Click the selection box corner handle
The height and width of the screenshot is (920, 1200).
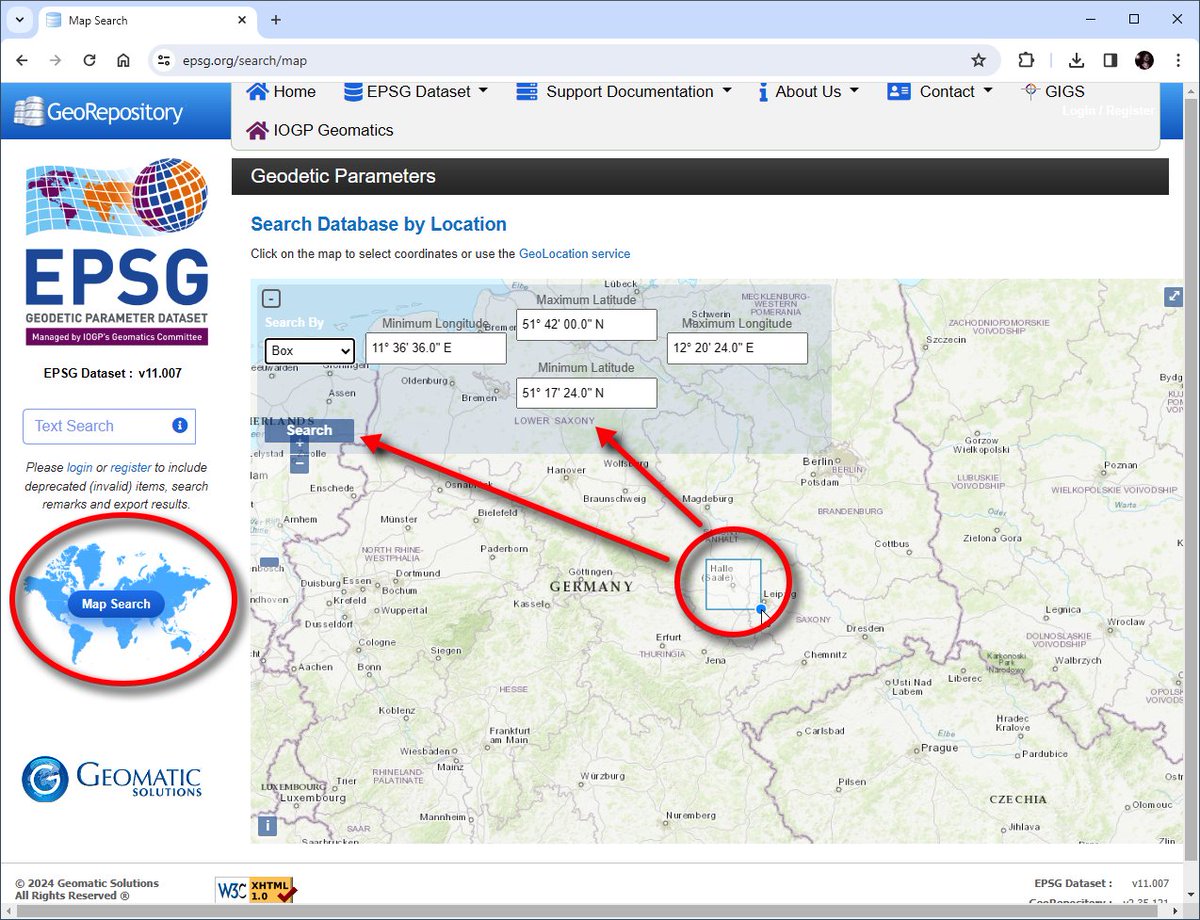click(x=761, y=608)
